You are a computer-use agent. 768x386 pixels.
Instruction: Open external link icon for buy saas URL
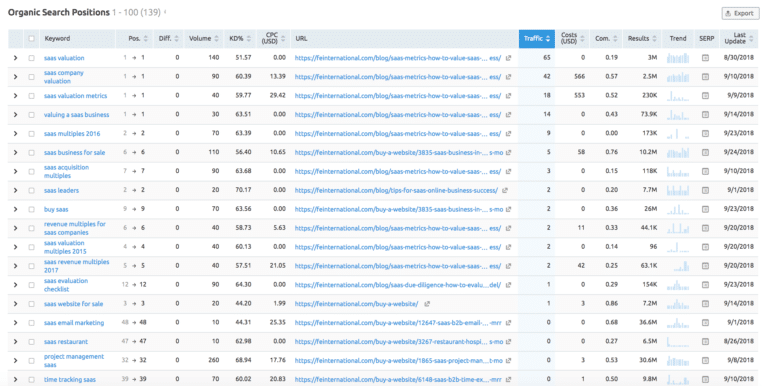(508, 209)
